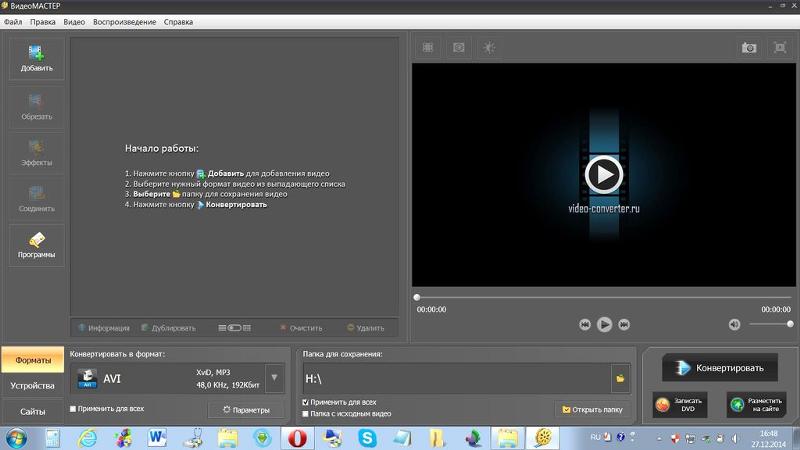Click the crop icon above the preview
The image size is (800, 450).
point(428,47)
